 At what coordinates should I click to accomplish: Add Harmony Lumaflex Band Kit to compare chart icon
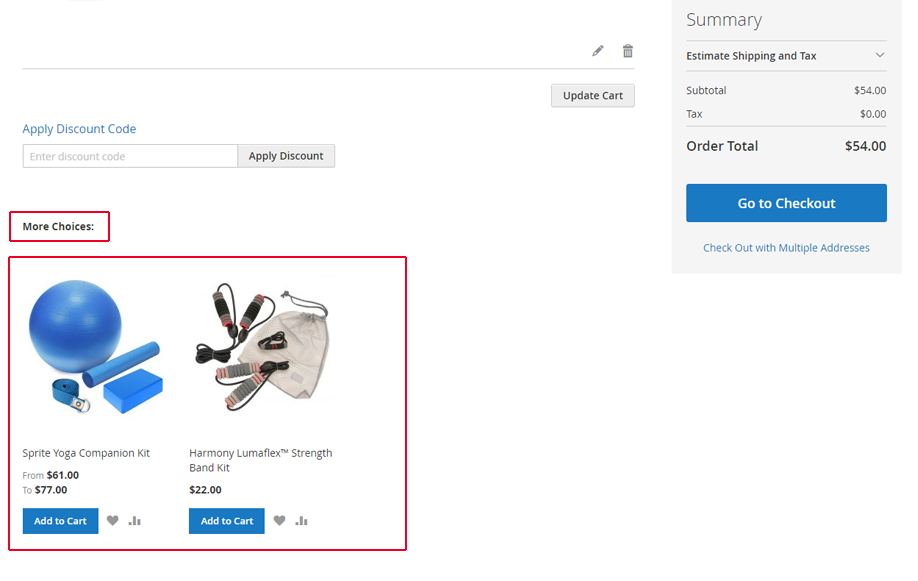coord(302,520)
